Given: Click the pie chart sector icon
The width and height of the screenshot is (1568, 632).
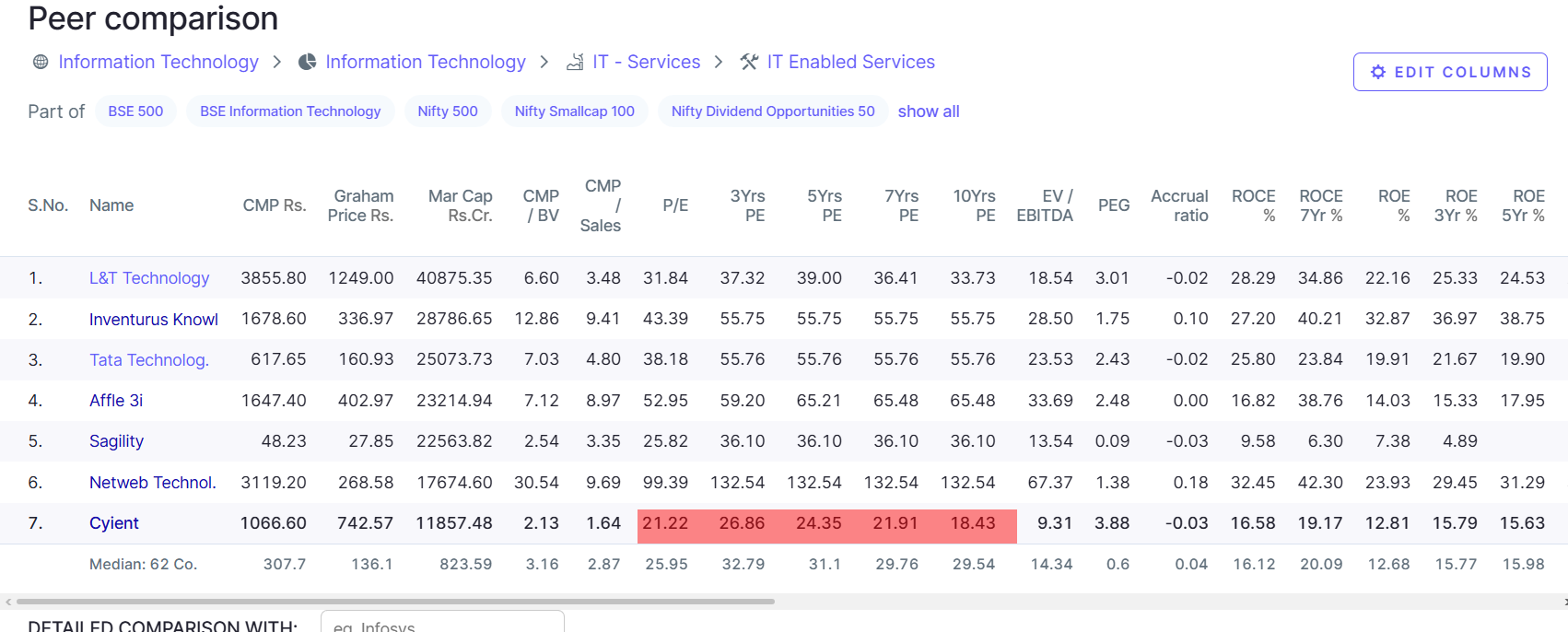Looking at the screenshot, I should pyautogui.click(x=308, y=62).
